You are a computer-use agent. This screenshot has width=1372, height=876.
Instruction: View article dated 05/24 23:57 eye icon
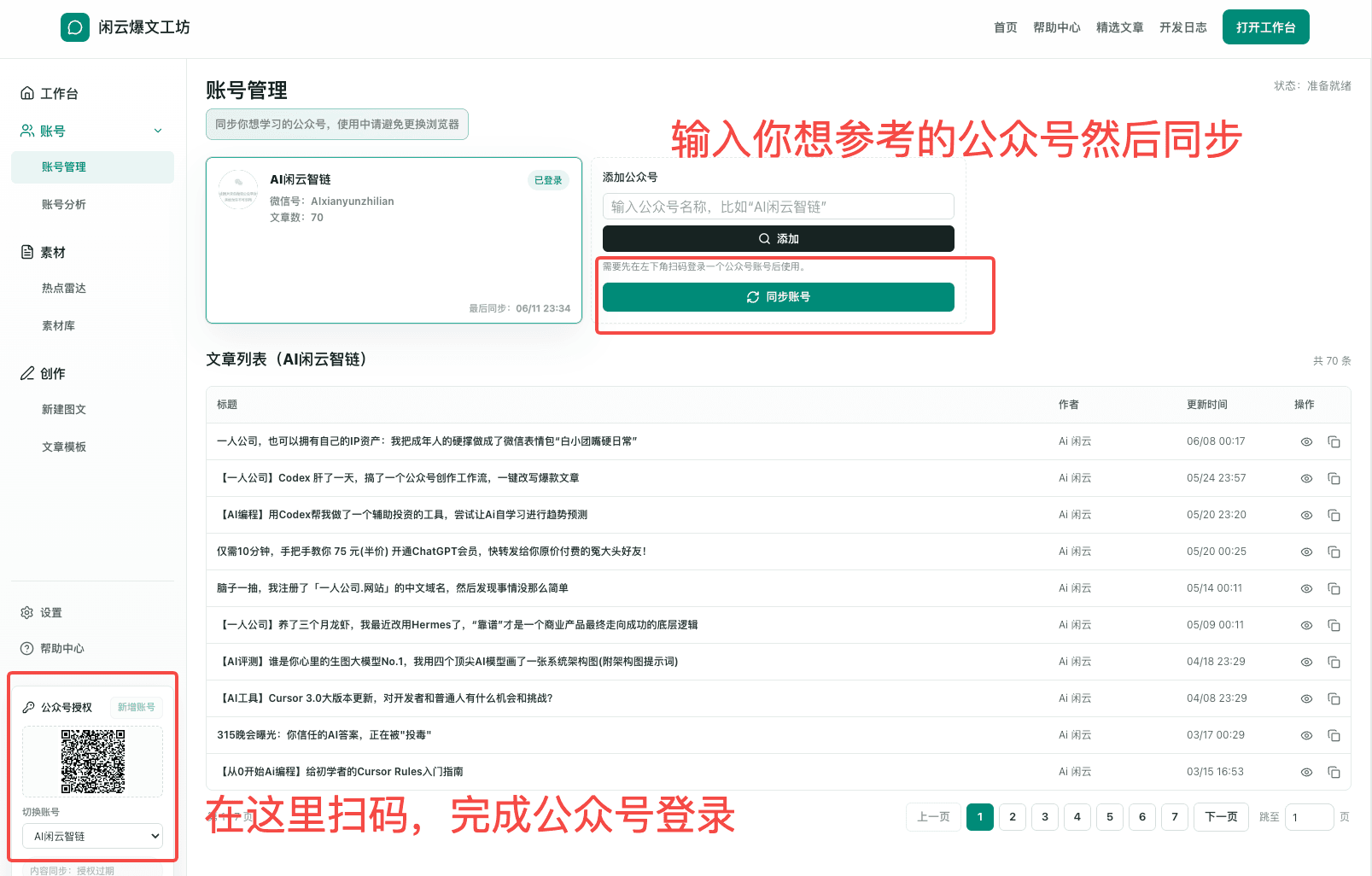tap(1306, 479)
